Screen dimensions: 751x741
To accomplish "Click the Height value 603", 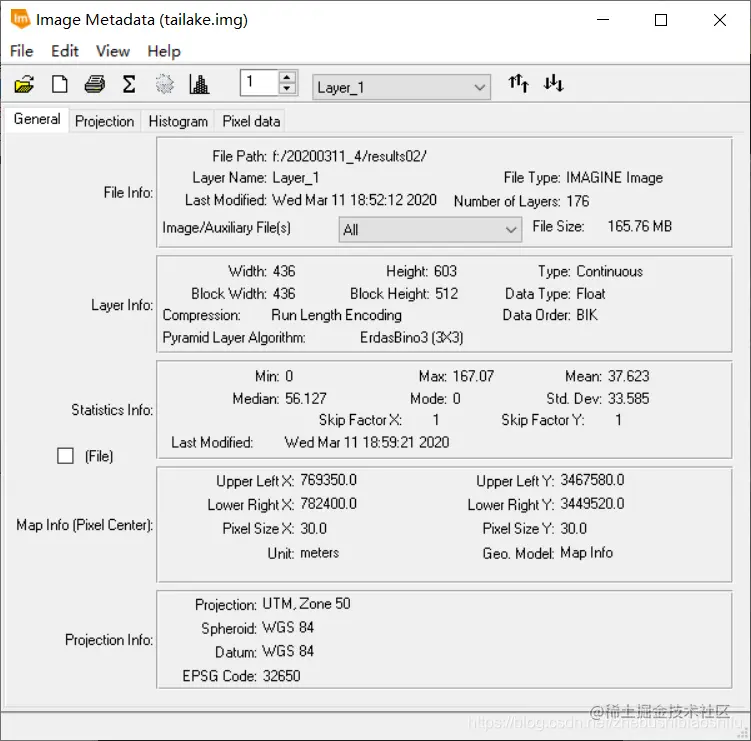I will [x=445, y=271].
